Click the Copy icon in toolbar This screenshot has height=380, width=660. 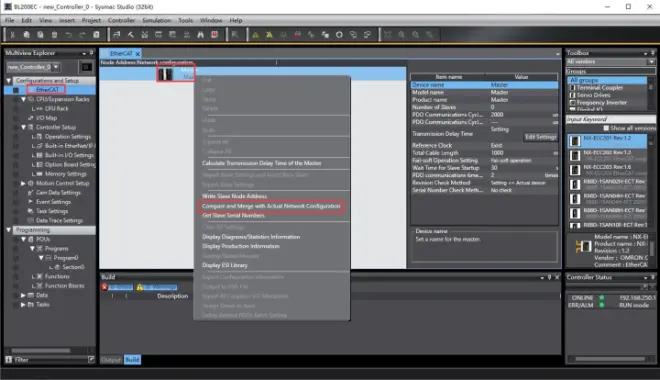(27, 35)
